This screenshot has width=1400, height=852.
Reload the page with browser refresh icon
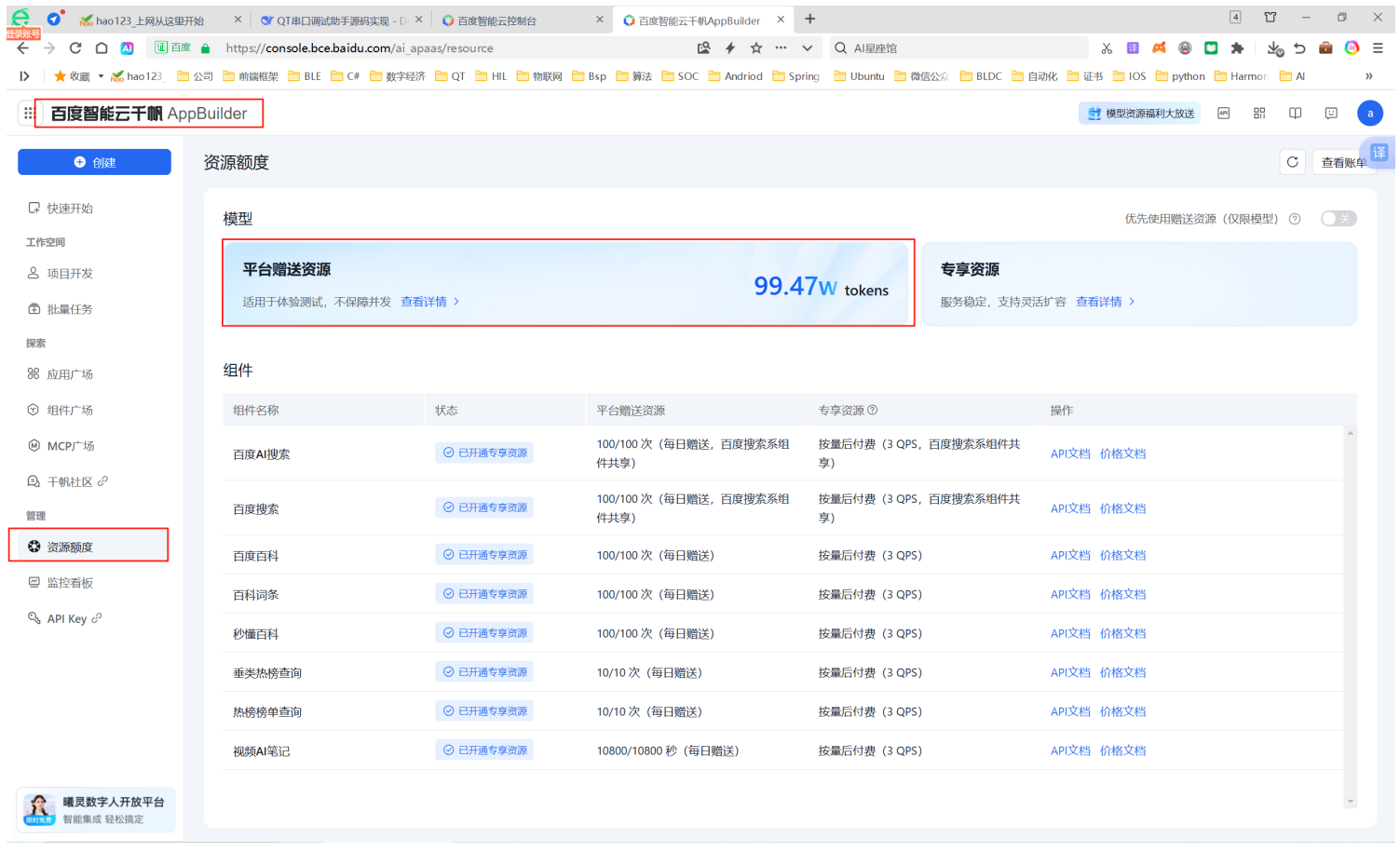tap(75, 48)
